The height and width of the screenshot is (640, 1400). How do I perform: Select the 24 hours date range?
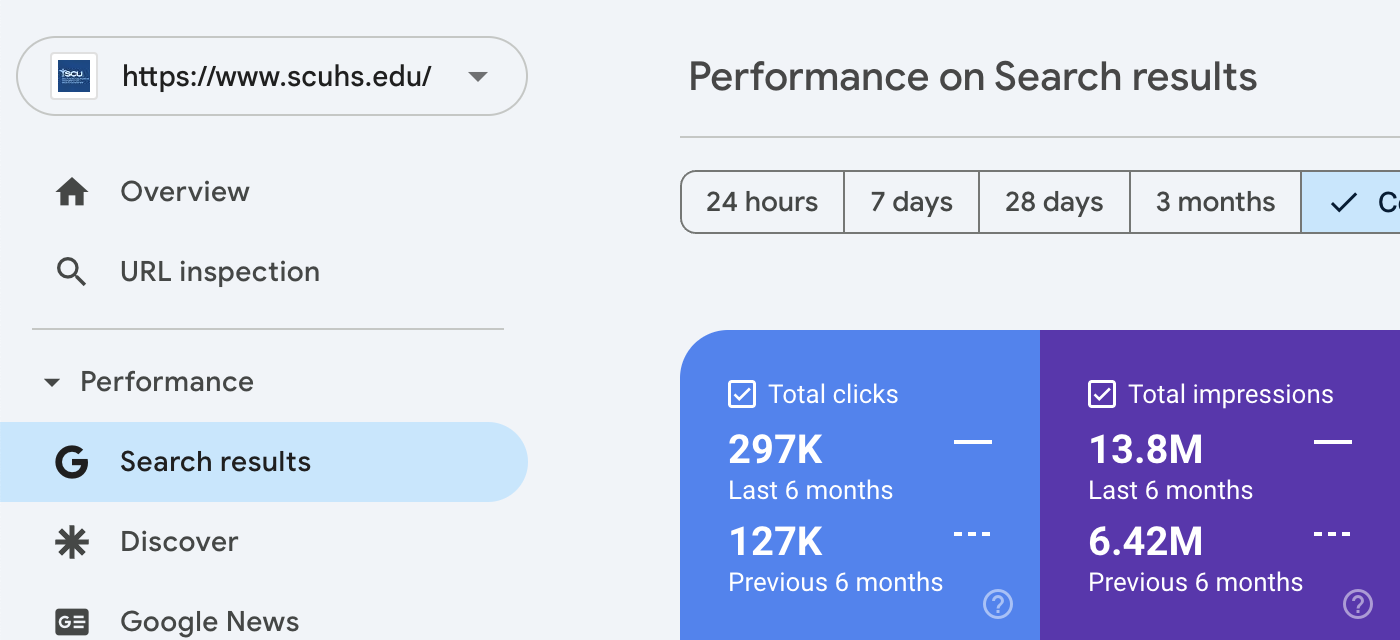click(762, 202)
